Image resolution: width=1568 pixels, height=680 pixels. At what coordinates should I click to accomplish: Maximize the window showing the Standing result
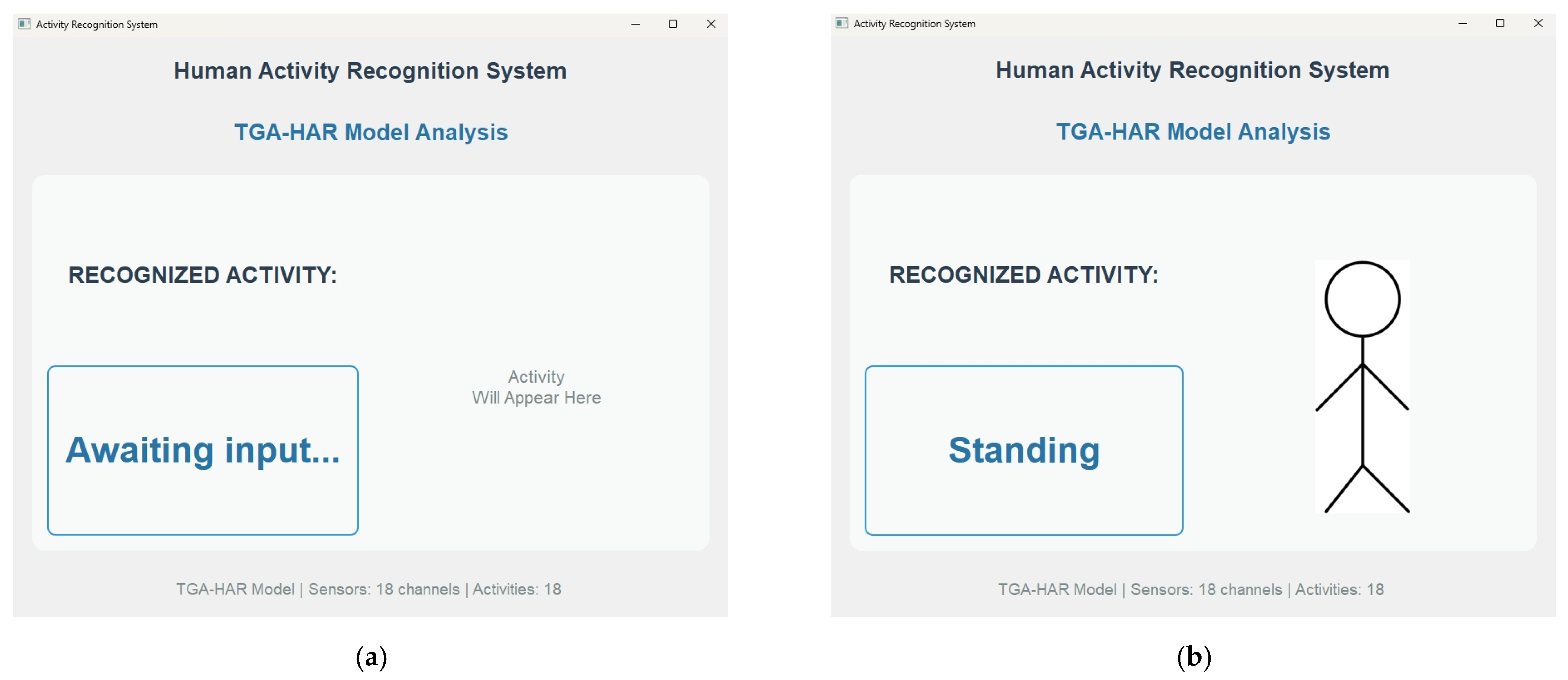click(1500, 23)
